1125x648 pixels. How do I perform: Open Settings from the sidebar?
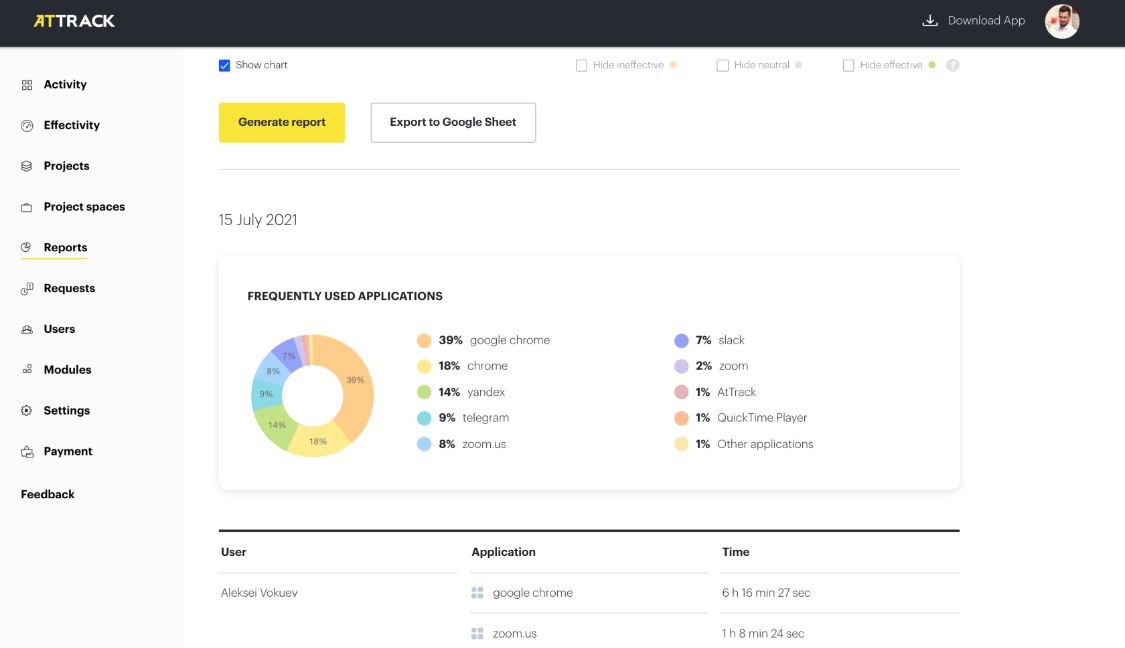coord(67,410)
